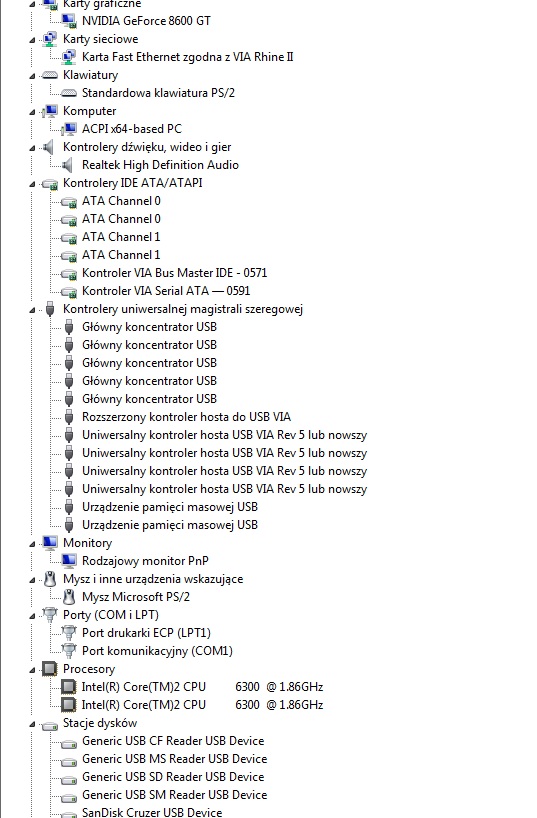Viewport: 537px width, 818px height.
Task: Click the Kontroler VIA Serial ATA icon
Action: point(69,292)
